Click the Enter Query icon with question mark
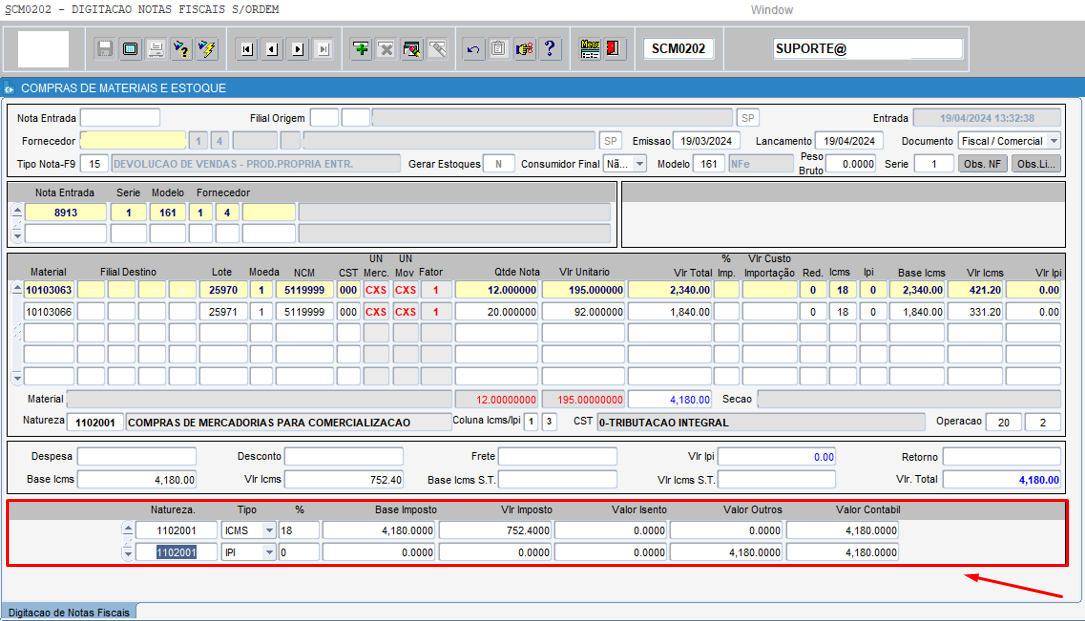 [181, 48]
